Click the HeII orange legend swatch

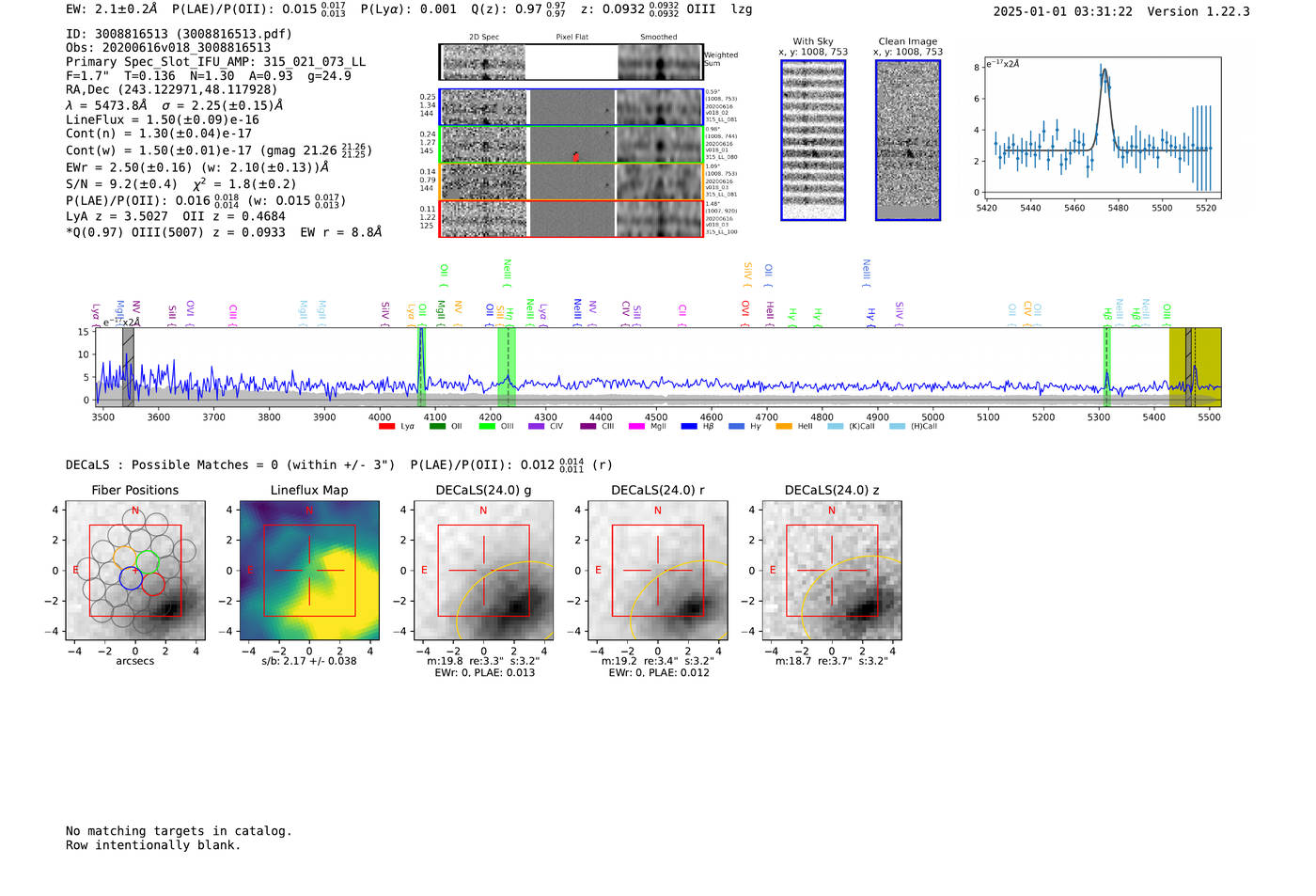point(784,427)
